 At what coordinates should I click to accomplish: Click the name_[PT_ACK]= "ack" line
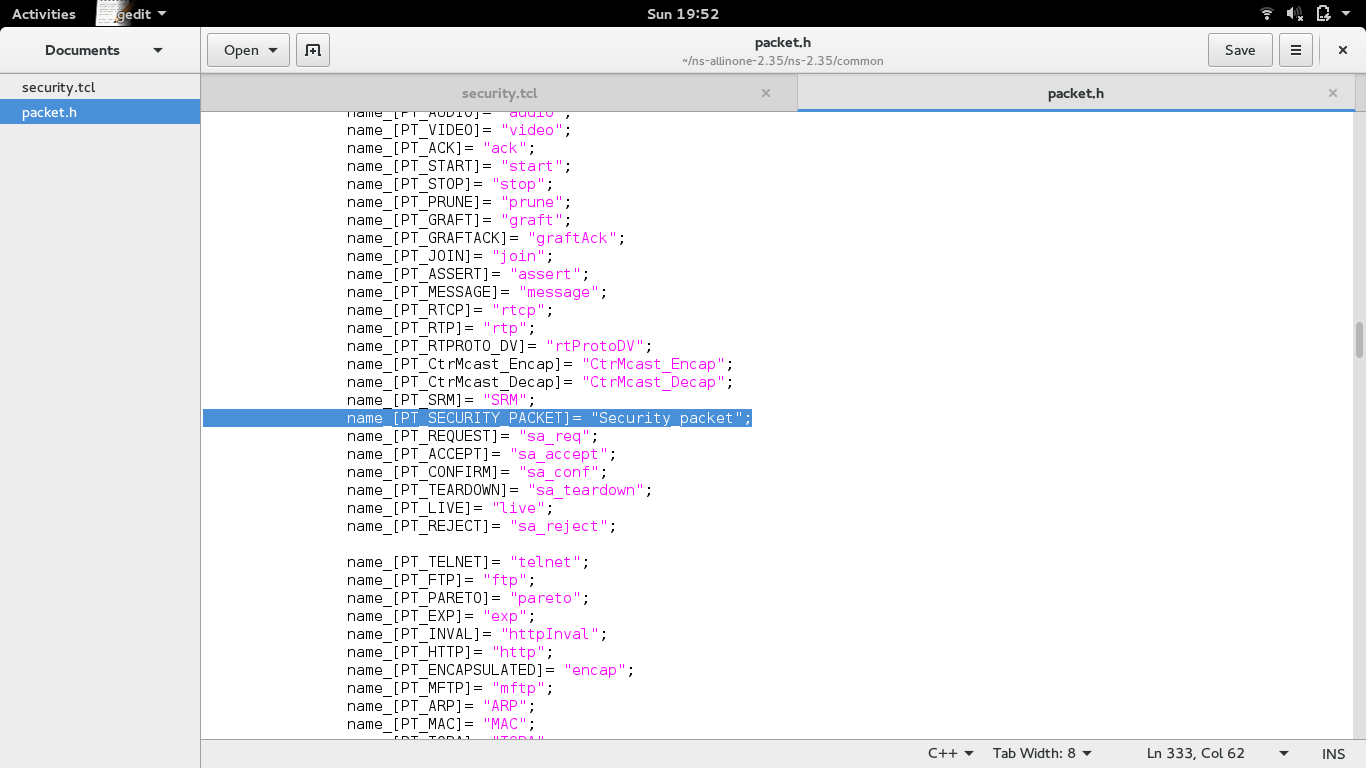(x=441, y=148)
